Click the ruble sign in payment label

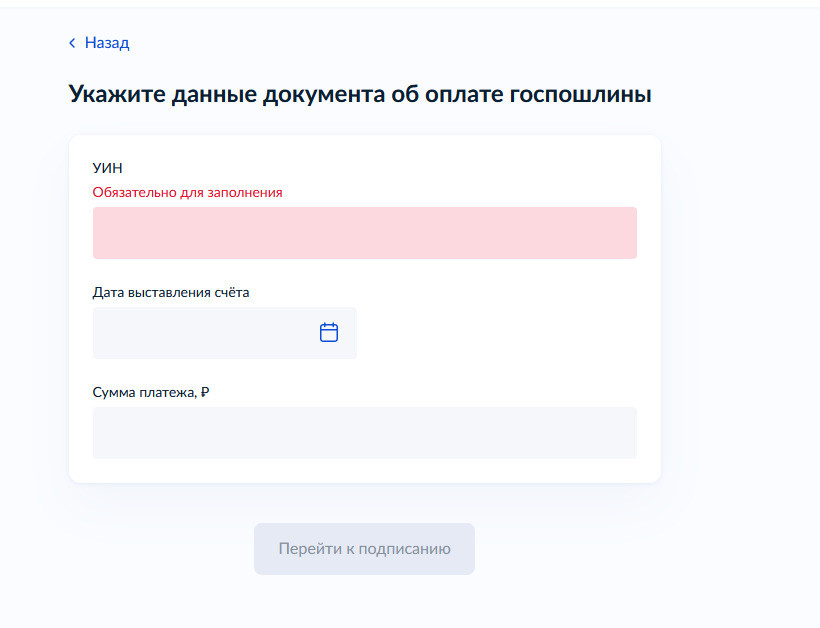205,393
